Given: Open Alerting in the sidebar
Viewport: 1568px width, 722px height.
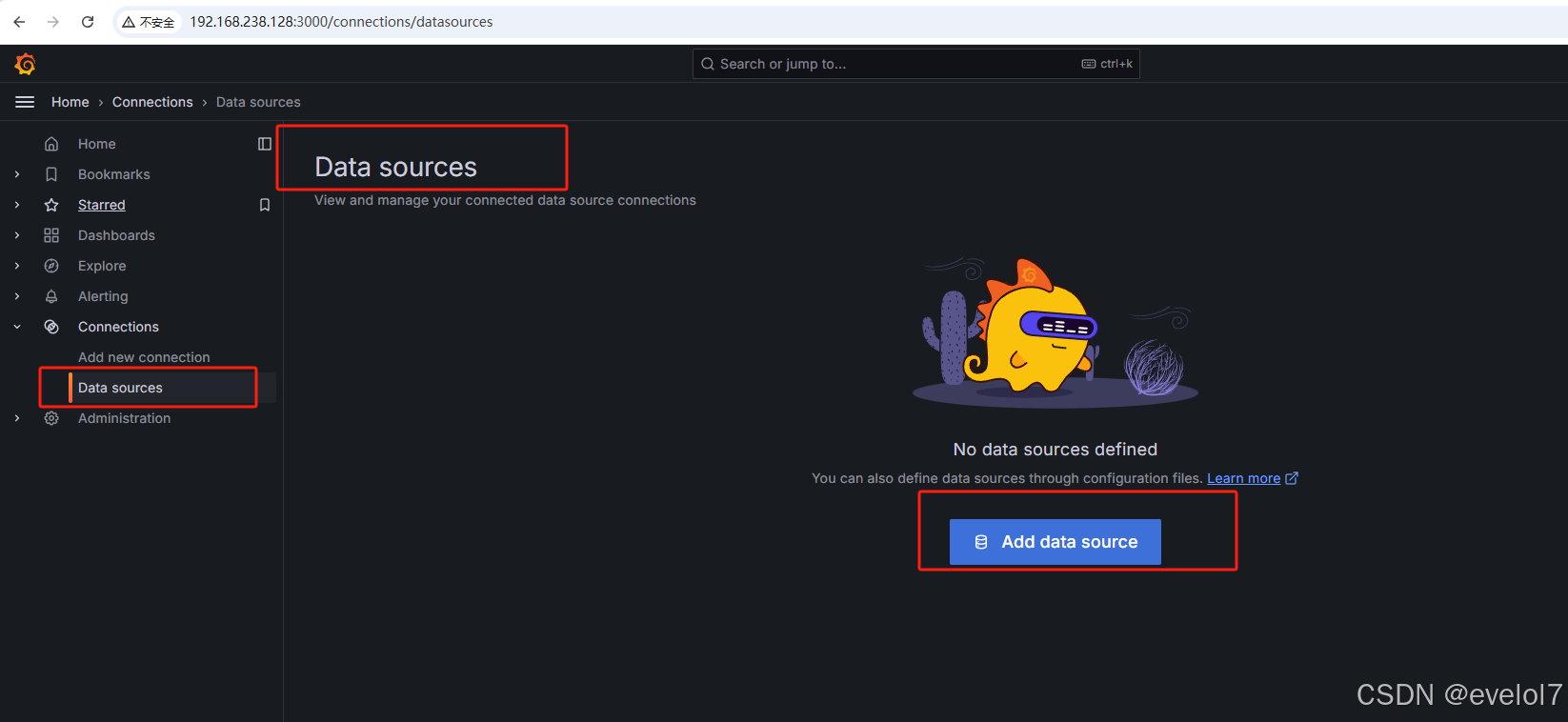Looking at the screenshot, I should [103, 296].
